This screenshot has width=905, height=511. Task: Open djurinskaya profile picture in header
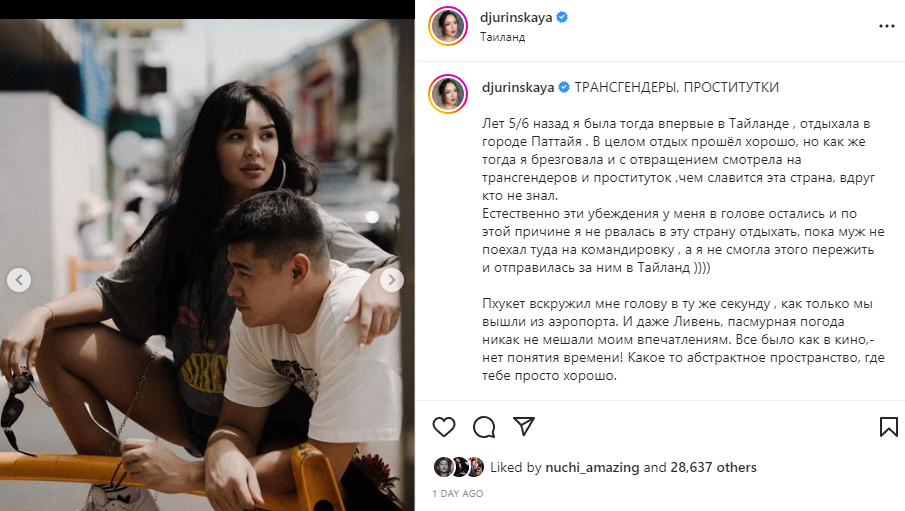click(x=448, y=26)
